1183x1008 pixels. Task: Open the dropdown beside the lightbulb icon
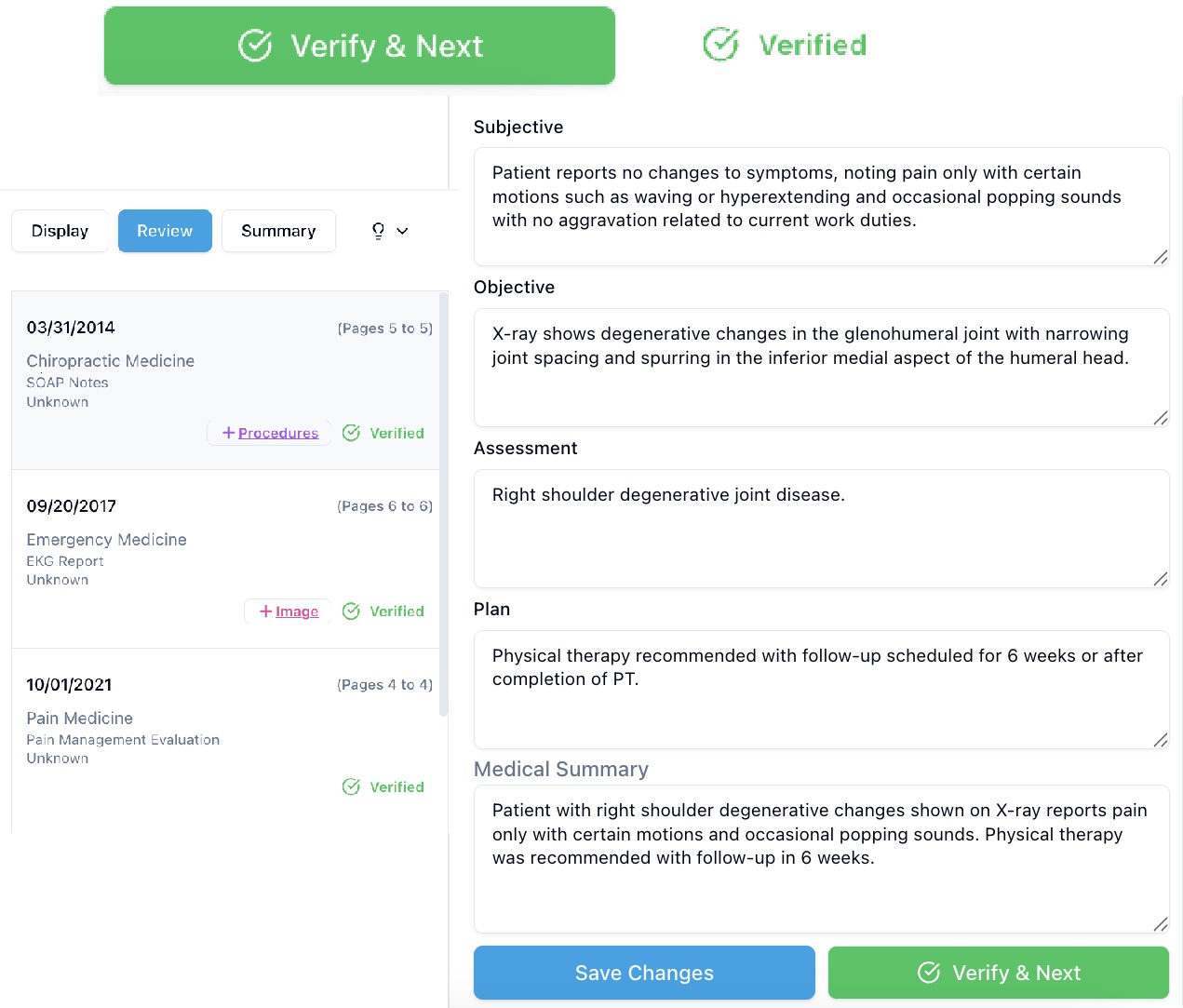(x=400, y=230)
